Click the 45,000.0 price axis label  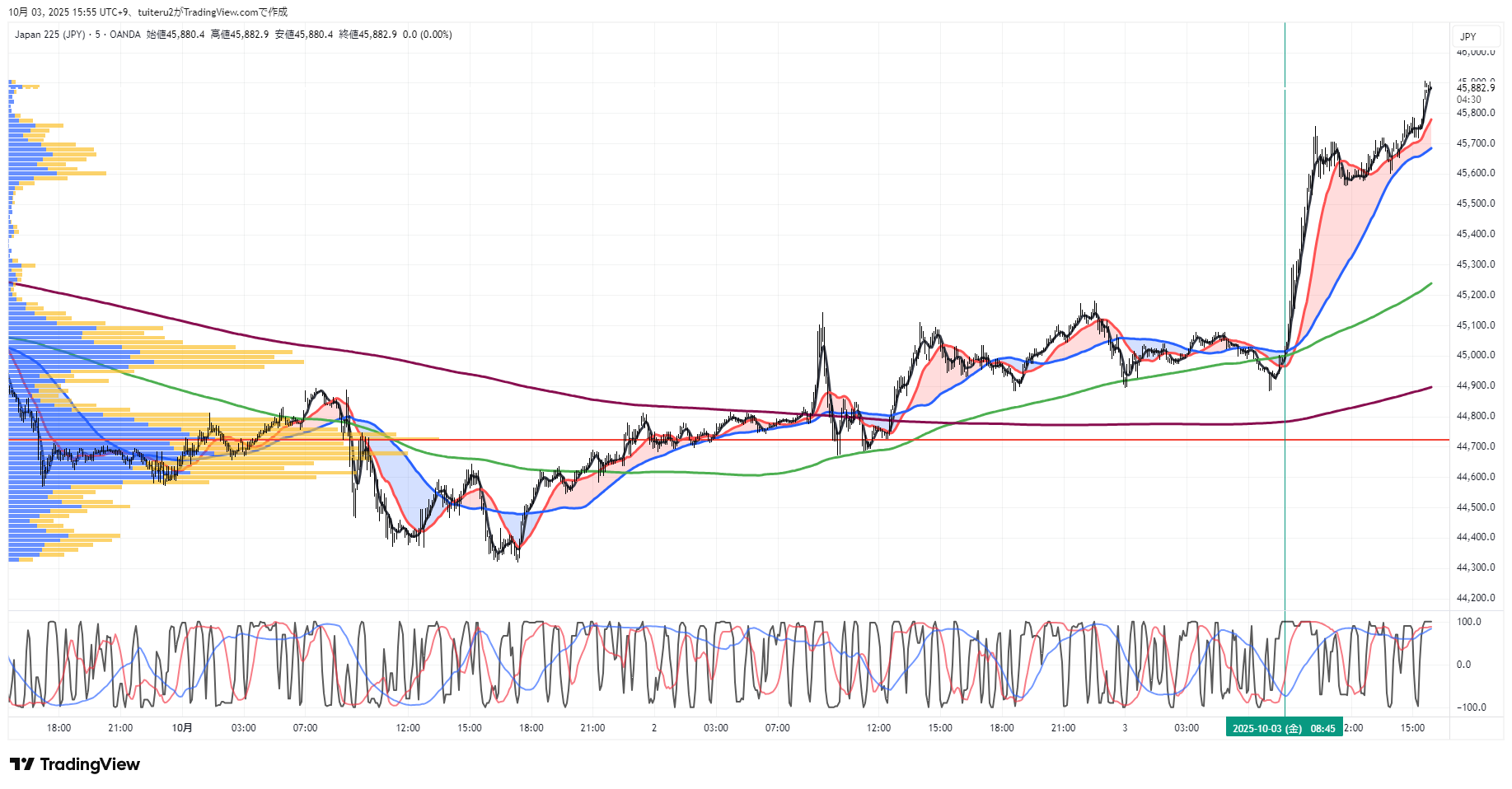(1475, 355)
